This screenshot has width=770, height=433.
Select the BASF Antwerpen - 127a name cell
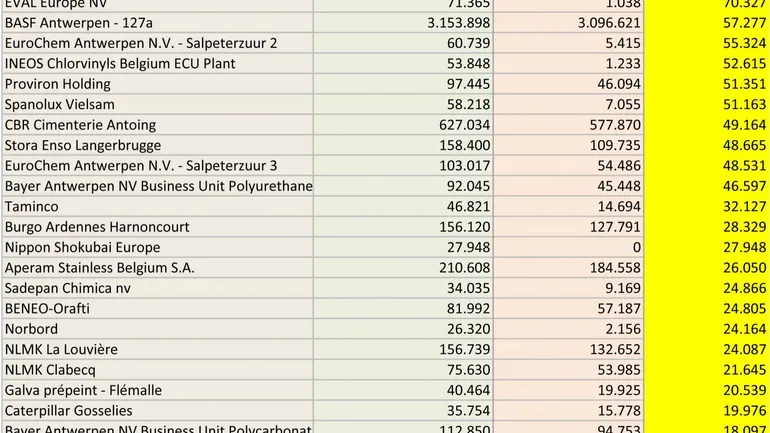157,23
